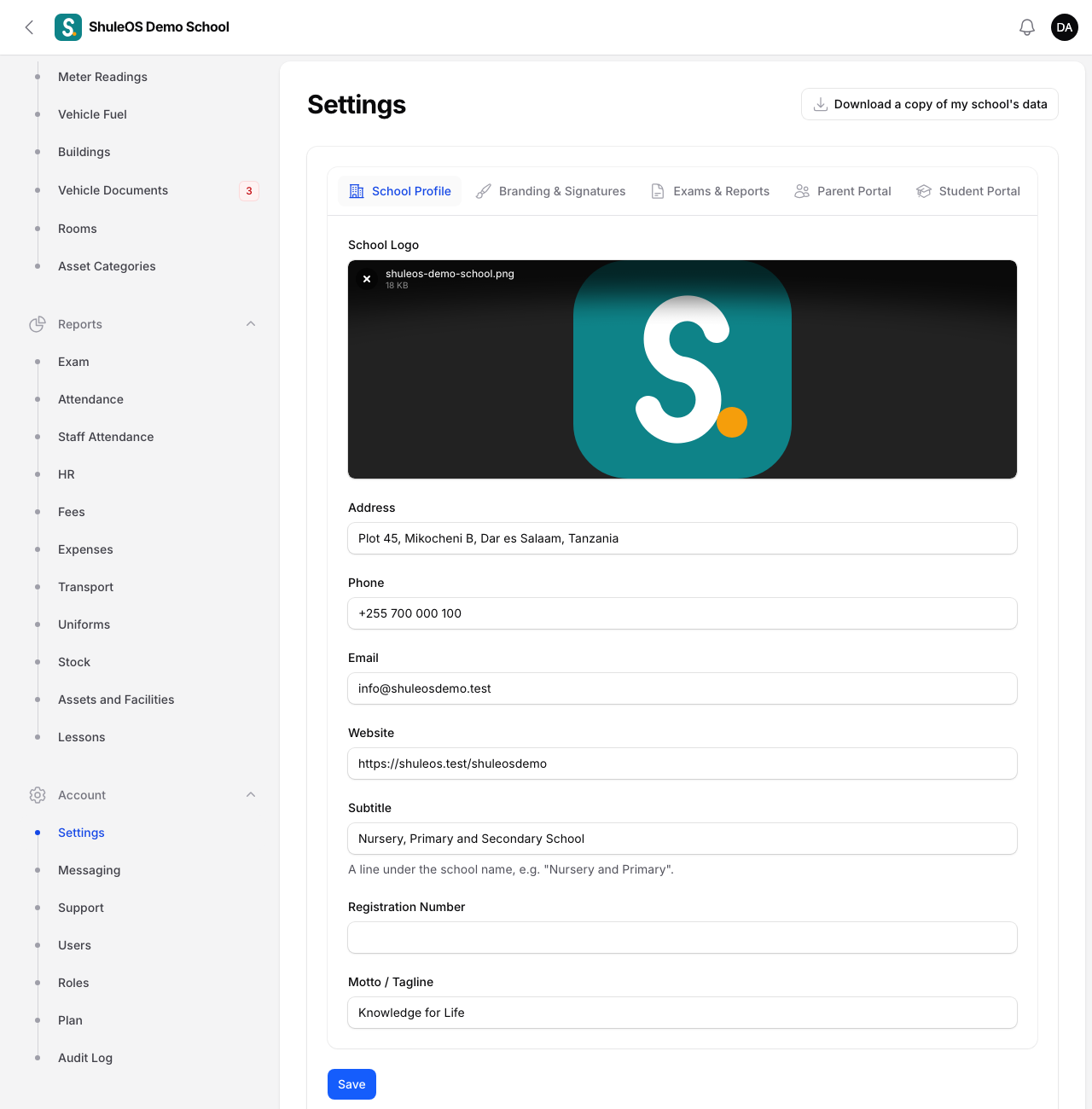Switch to Branding & Signatures tab
This screenshot has height=1109, width=1092.
(550, 191)
